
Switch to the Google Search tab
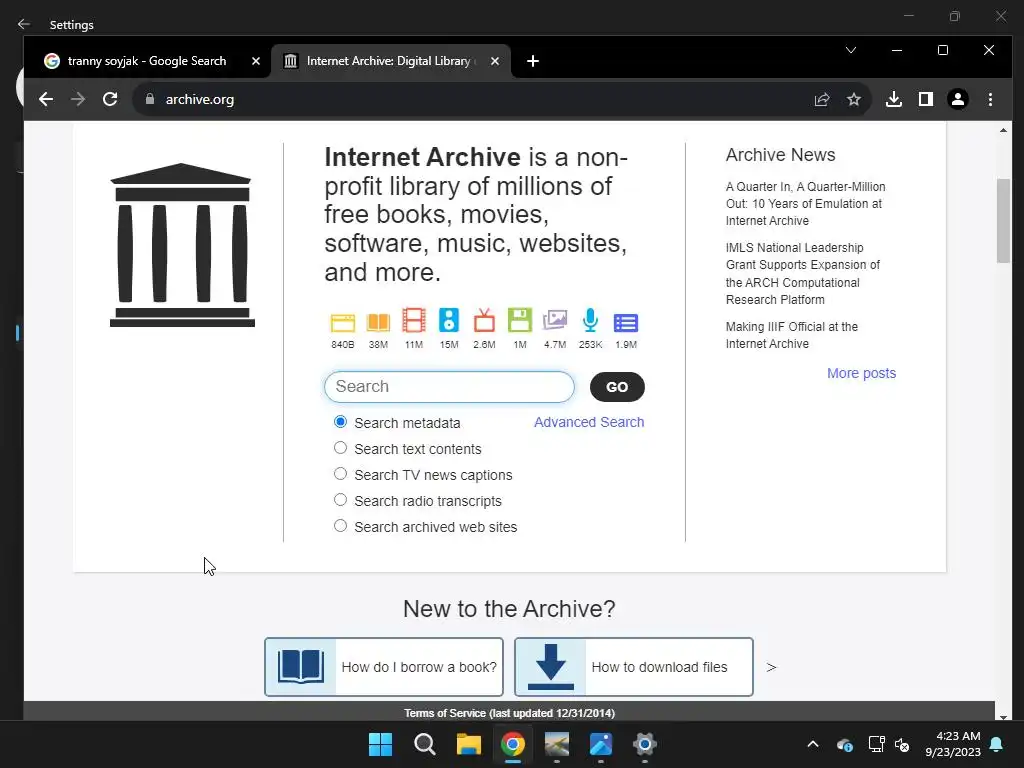(x=147, y=61)
